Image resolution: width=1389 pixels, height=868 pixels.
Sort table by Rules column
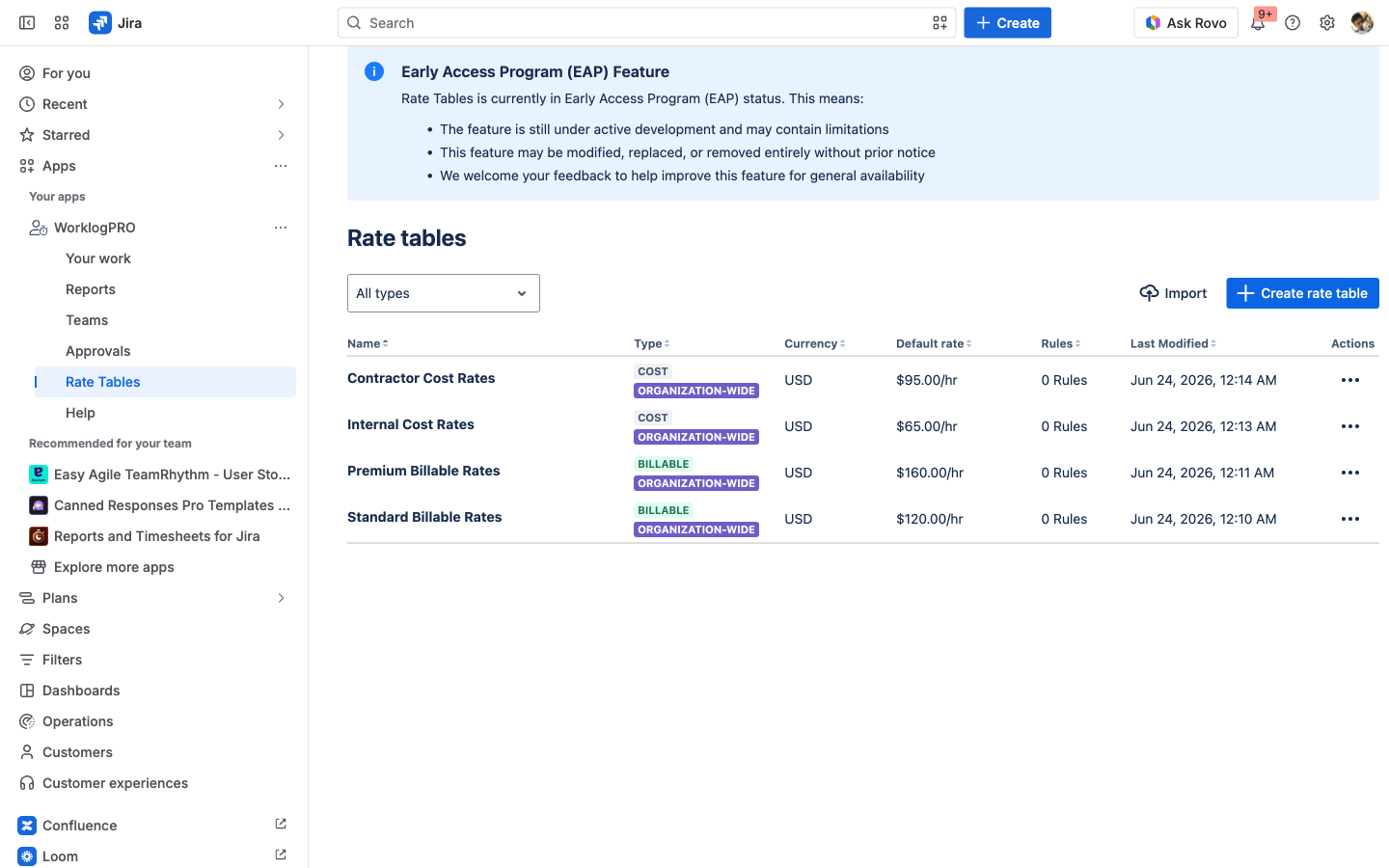1061,343
